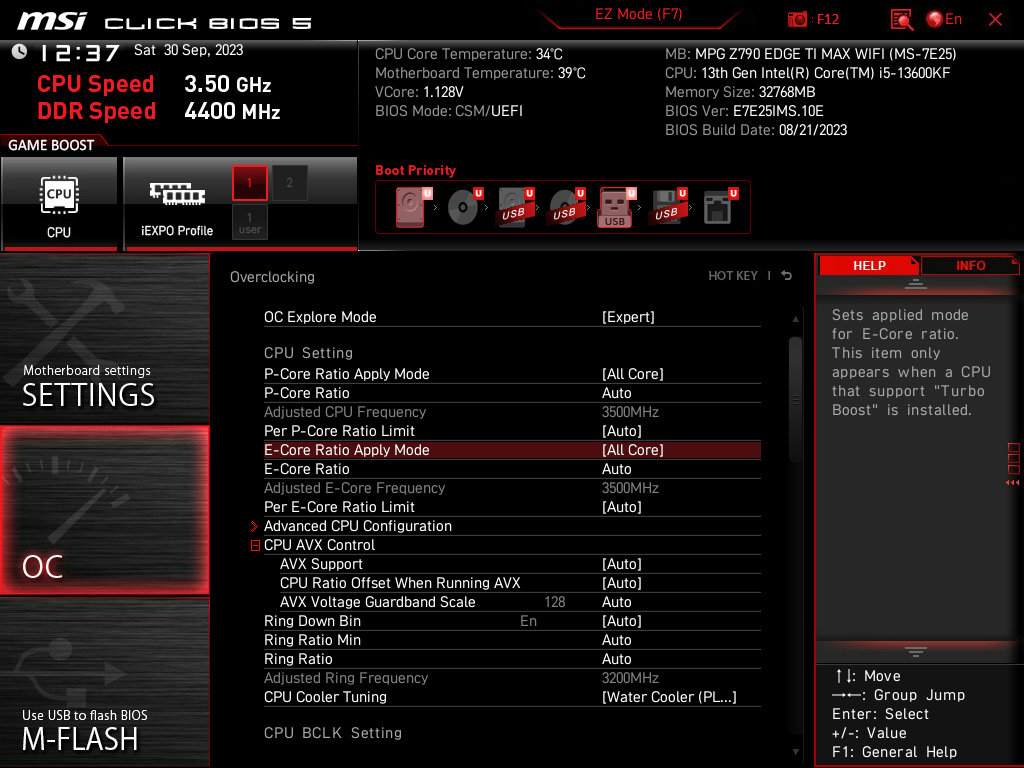Click the red side panel arrows

click(x=1013, y=483)
